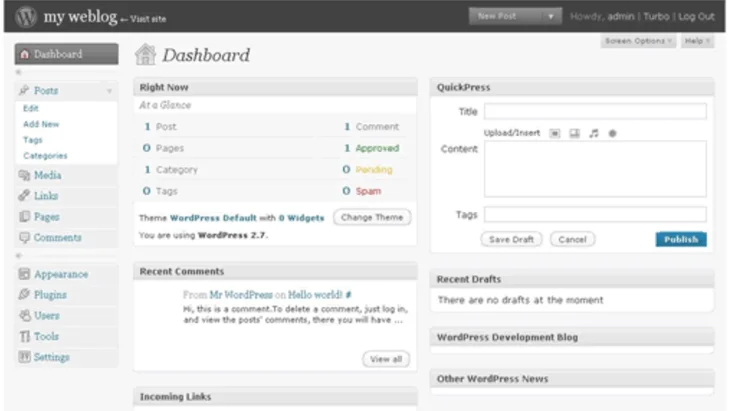The height and width of the screenshot is (411, 730).
Task: Click the Spam comments link
Action: coord(368,191)
